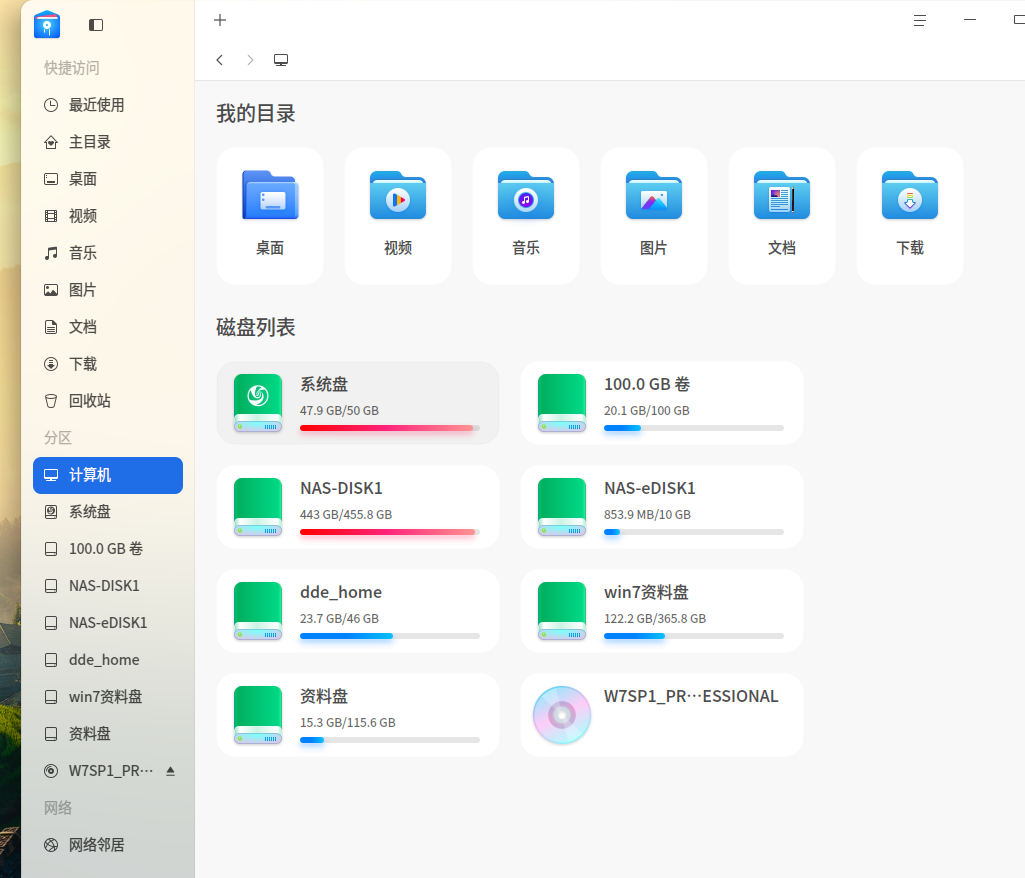Viewport: 1025px width, 878px height.
Task: Click the dde_home drive icon
Action: pos(258,611)
